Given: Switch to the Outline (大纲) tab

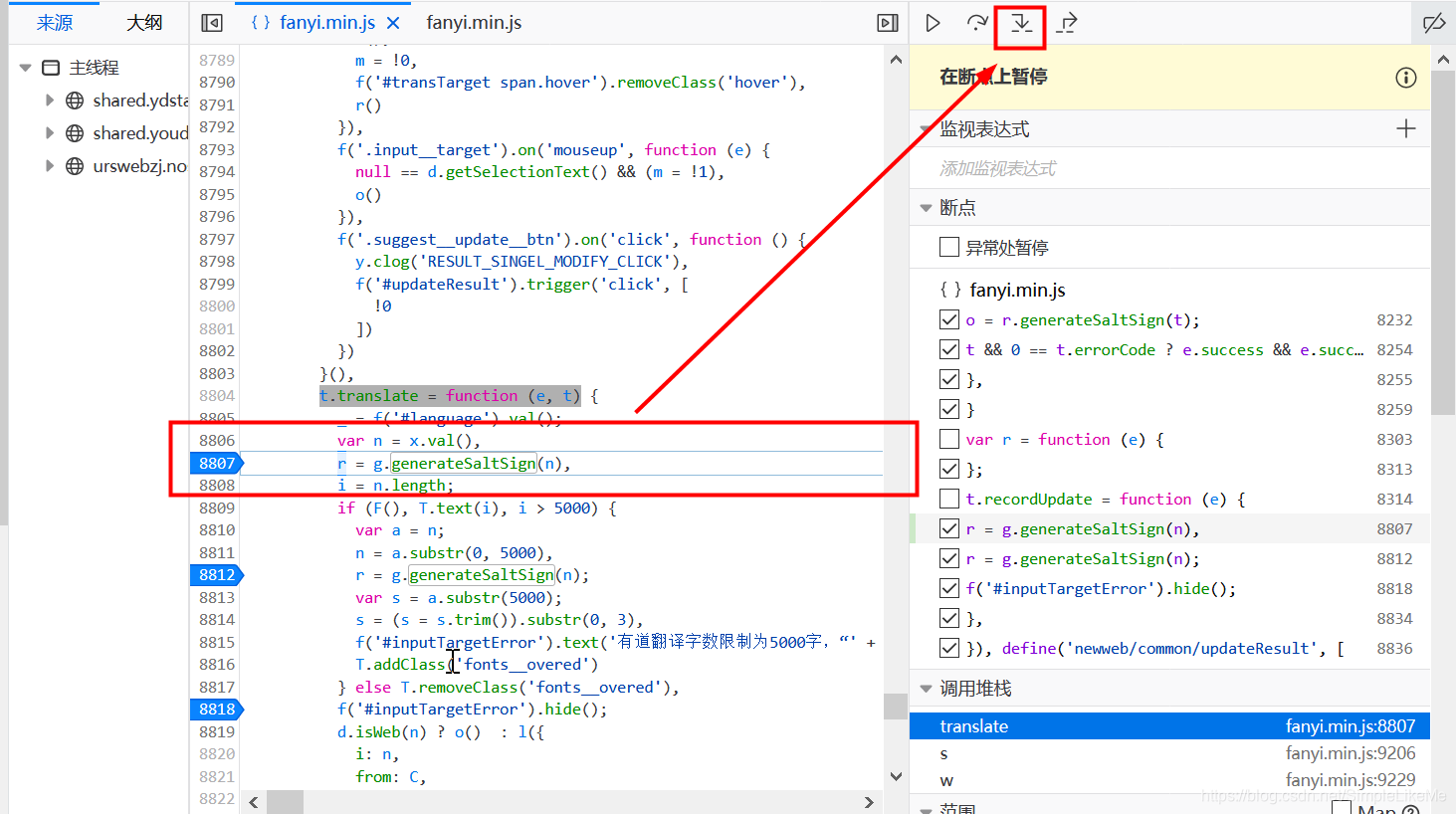Looking at the screenshot, I should [x=144, y=23].
